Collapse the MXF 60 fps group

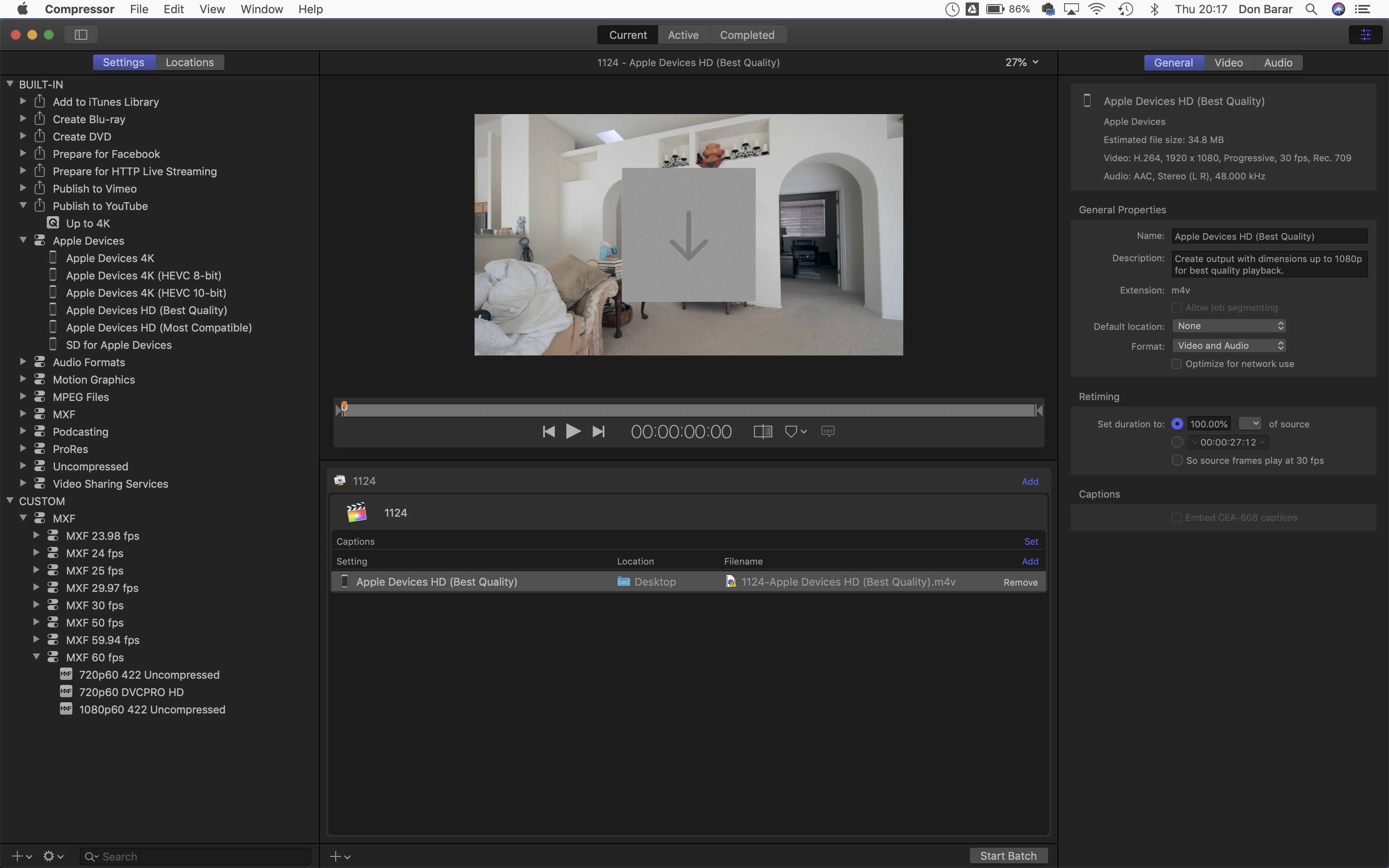[36, 657]
